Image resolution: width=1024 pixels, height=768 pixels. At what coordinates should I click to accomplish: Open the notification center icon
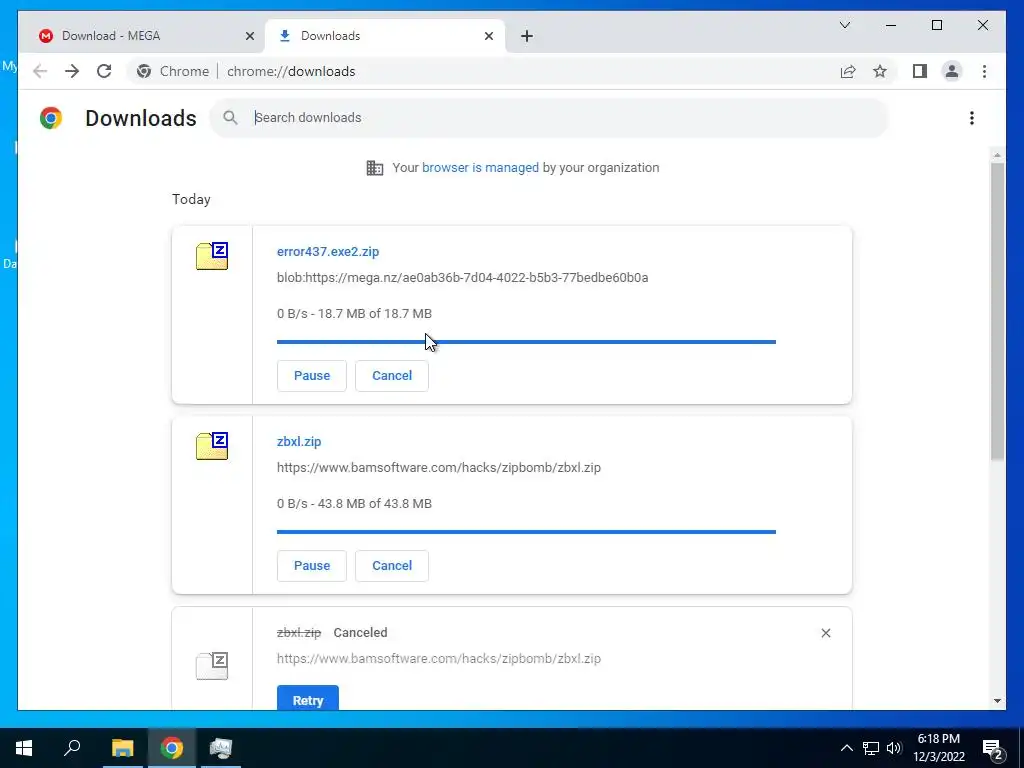993,749
